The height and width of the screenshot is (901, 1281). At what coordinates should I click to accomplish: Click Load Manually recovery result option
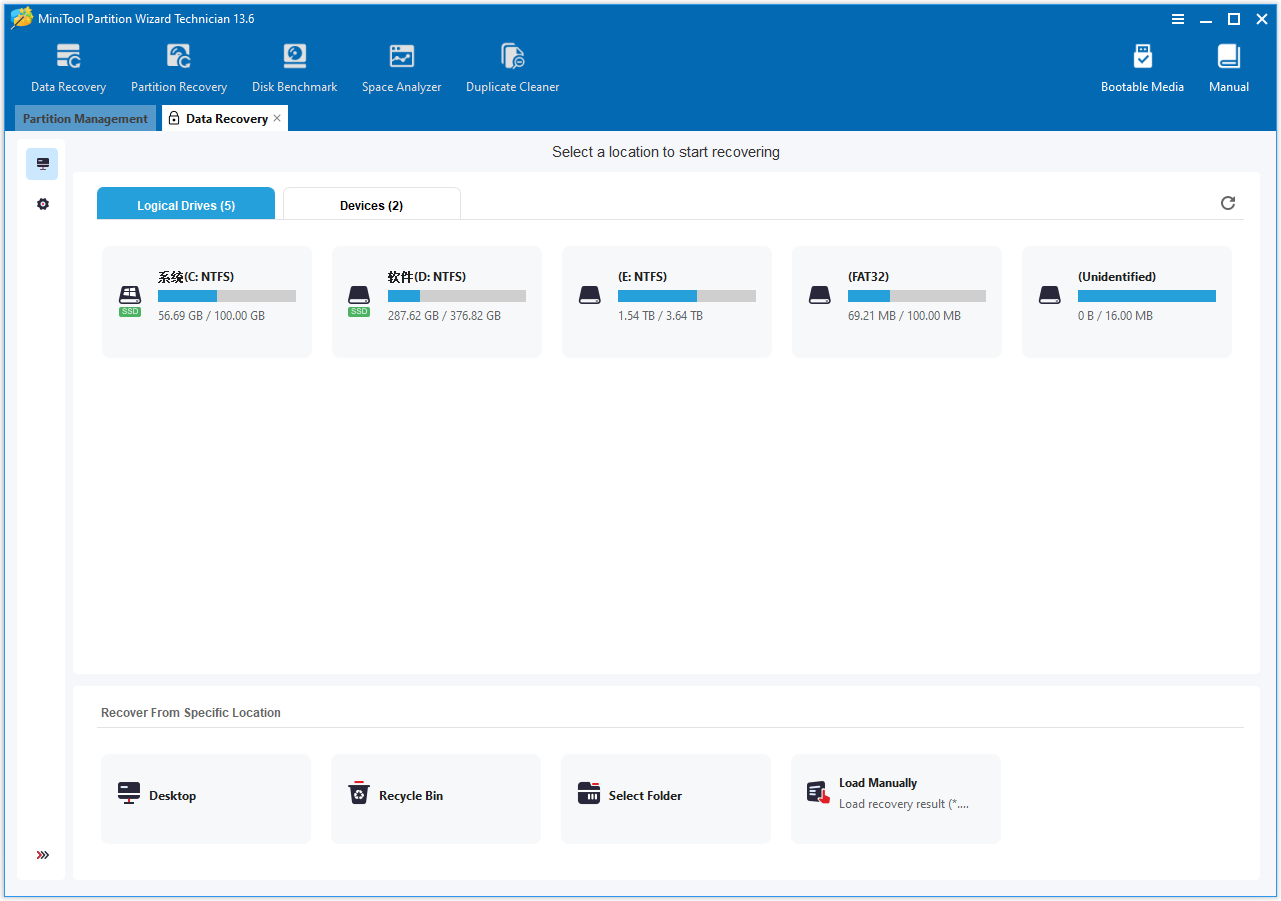895,799
